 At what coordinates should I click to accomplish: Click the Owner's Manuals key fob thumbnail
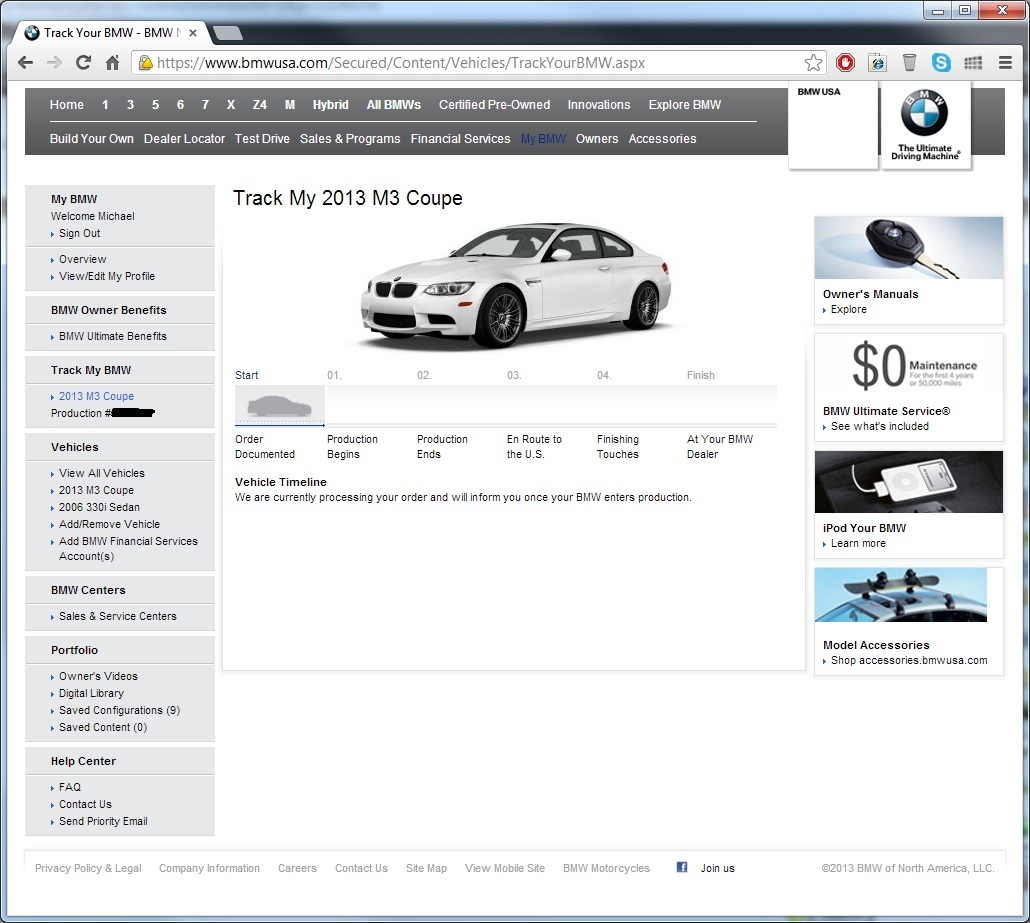click(x=908, y=248)
